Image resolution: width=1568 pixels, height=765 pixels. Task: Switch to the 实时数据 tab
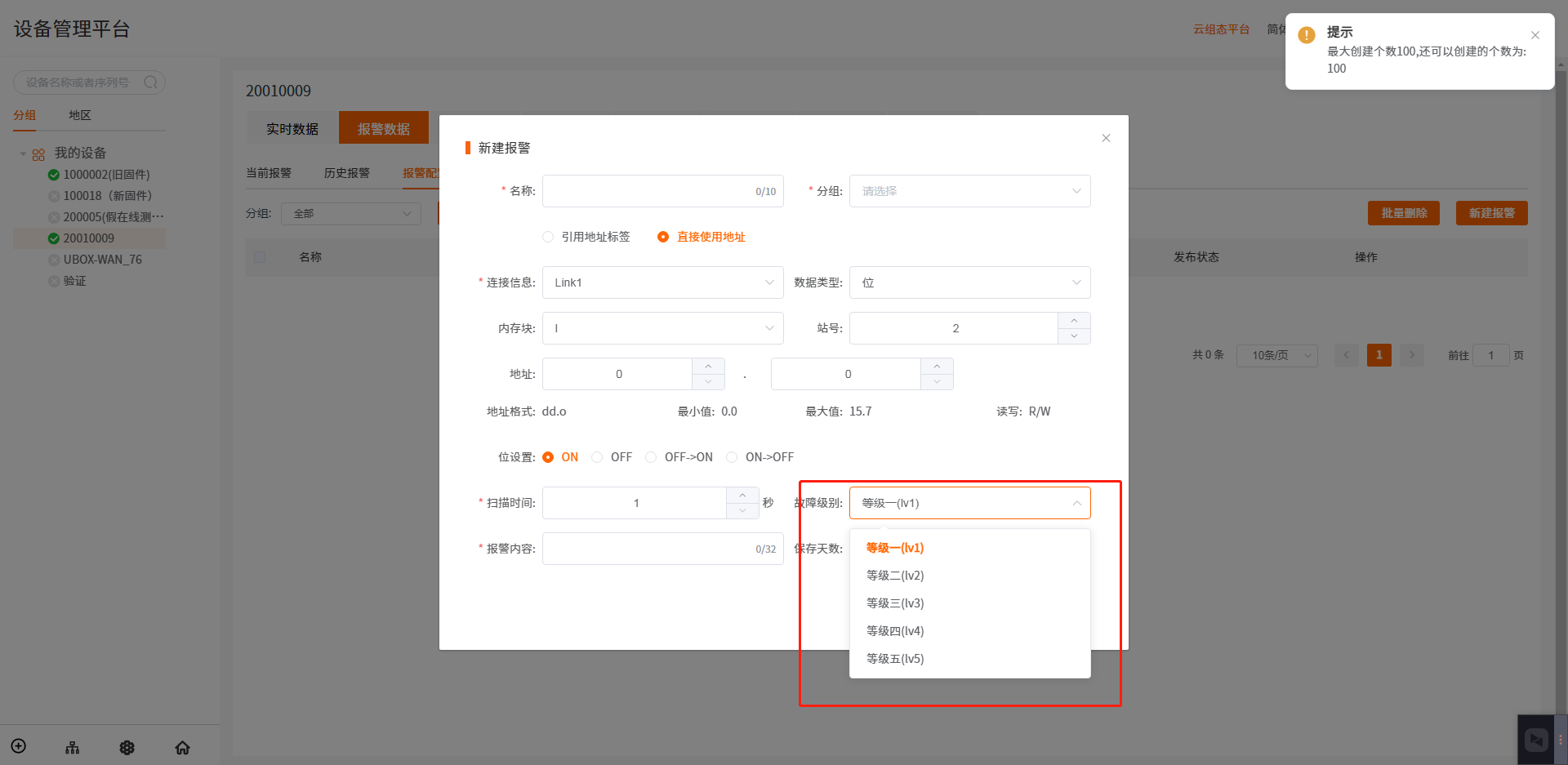click(x=292, y=129)
